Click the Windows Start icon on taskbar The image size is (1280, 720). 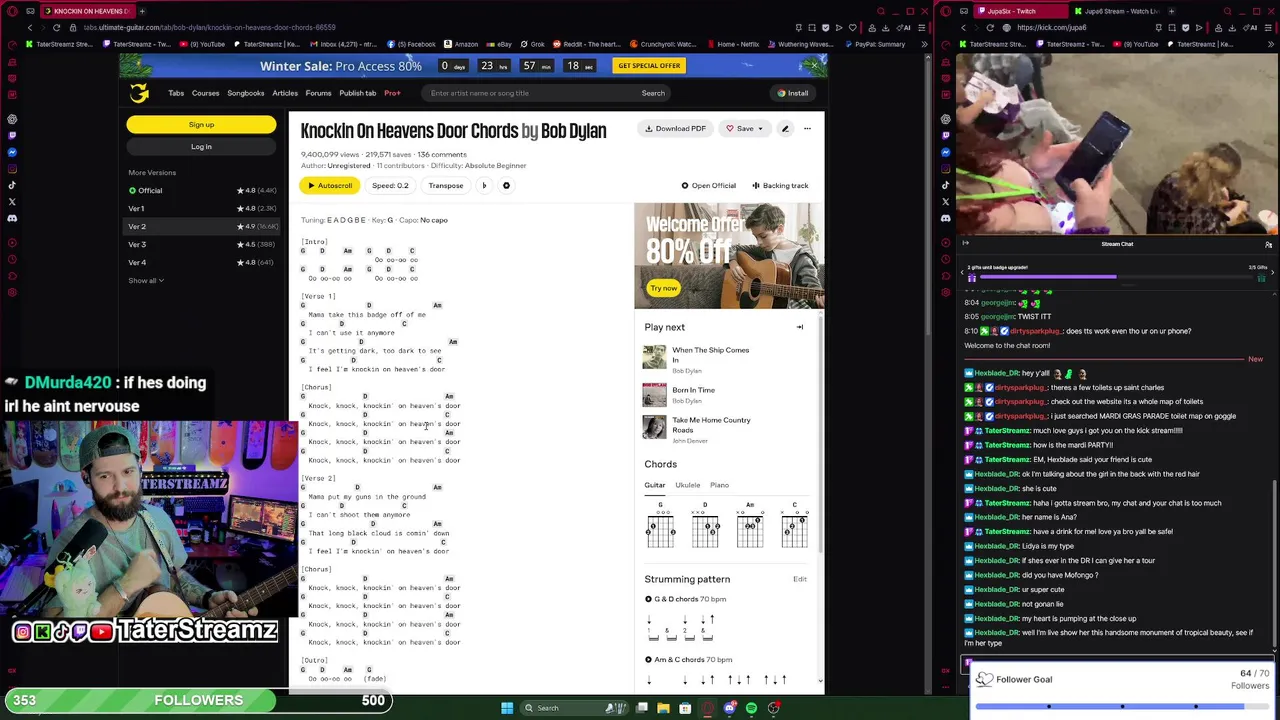tap(507, 708)
